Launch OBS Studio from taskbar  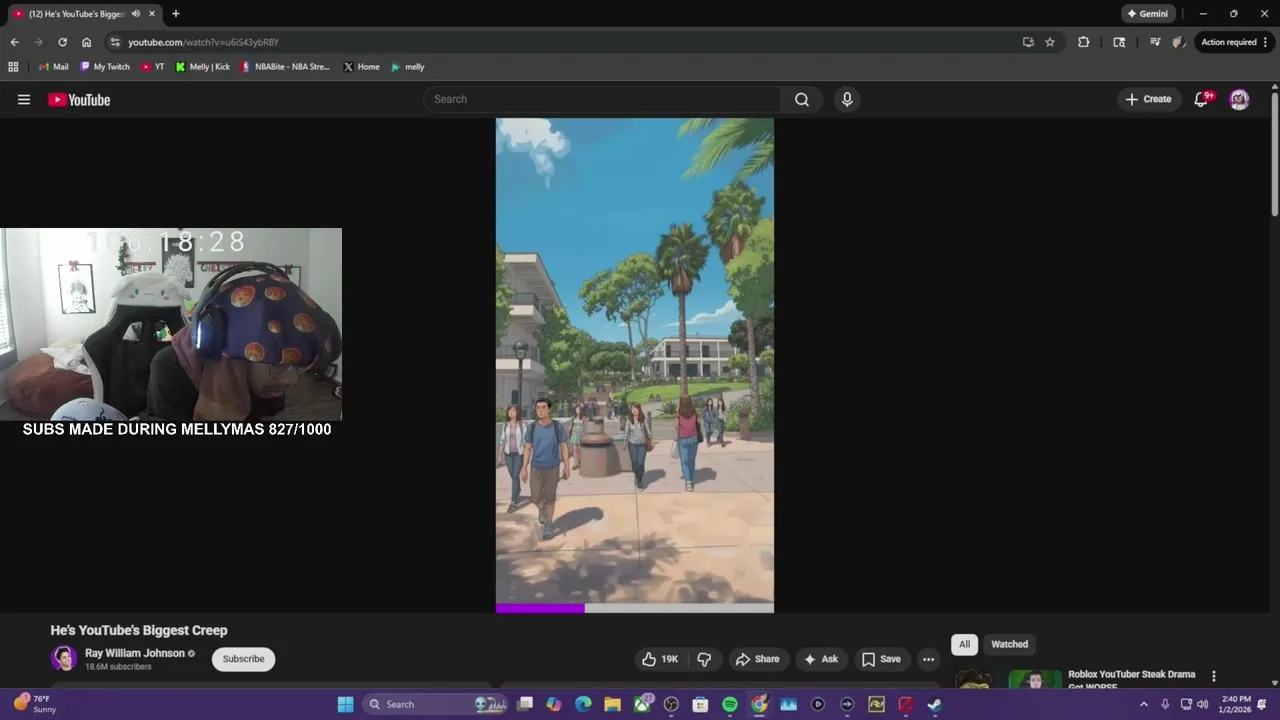tap(672, 704)
